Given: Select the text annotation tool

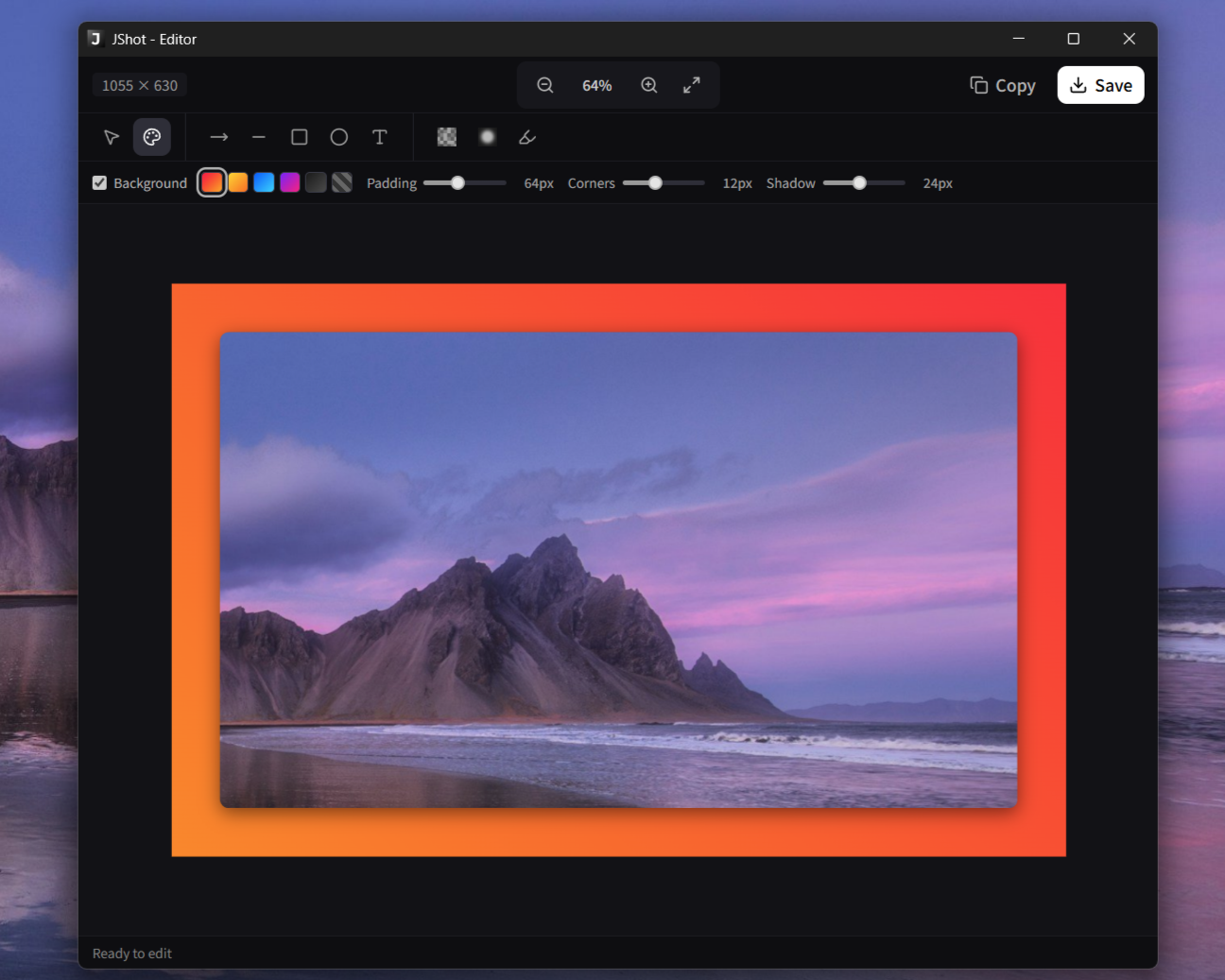Looking at the screenshot, I should 379,137.
